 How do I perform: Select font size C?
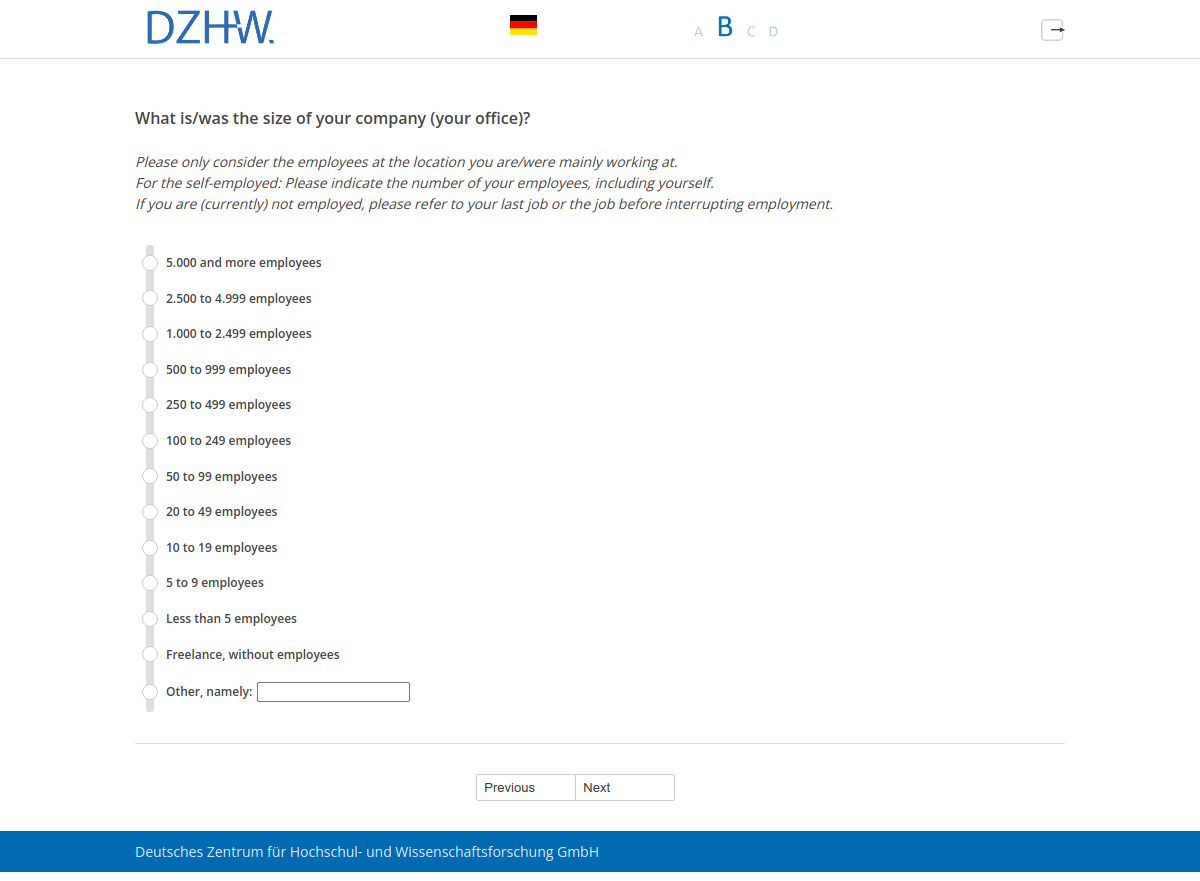click(751, 32)
